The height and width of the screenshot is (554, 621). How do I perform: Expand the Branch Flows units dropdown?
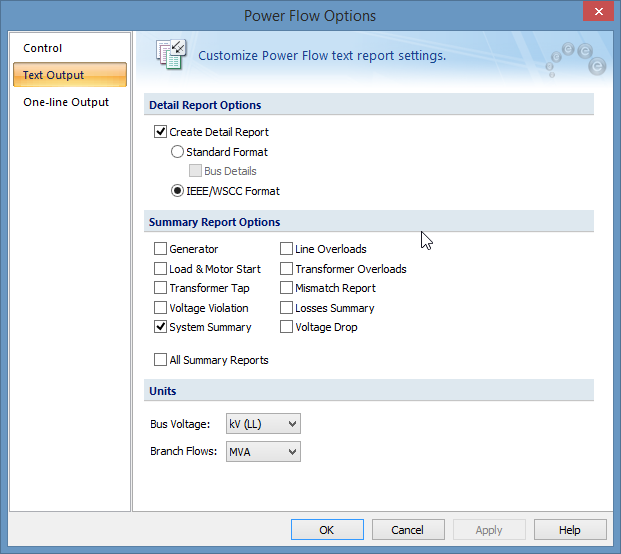pos(263,452)
